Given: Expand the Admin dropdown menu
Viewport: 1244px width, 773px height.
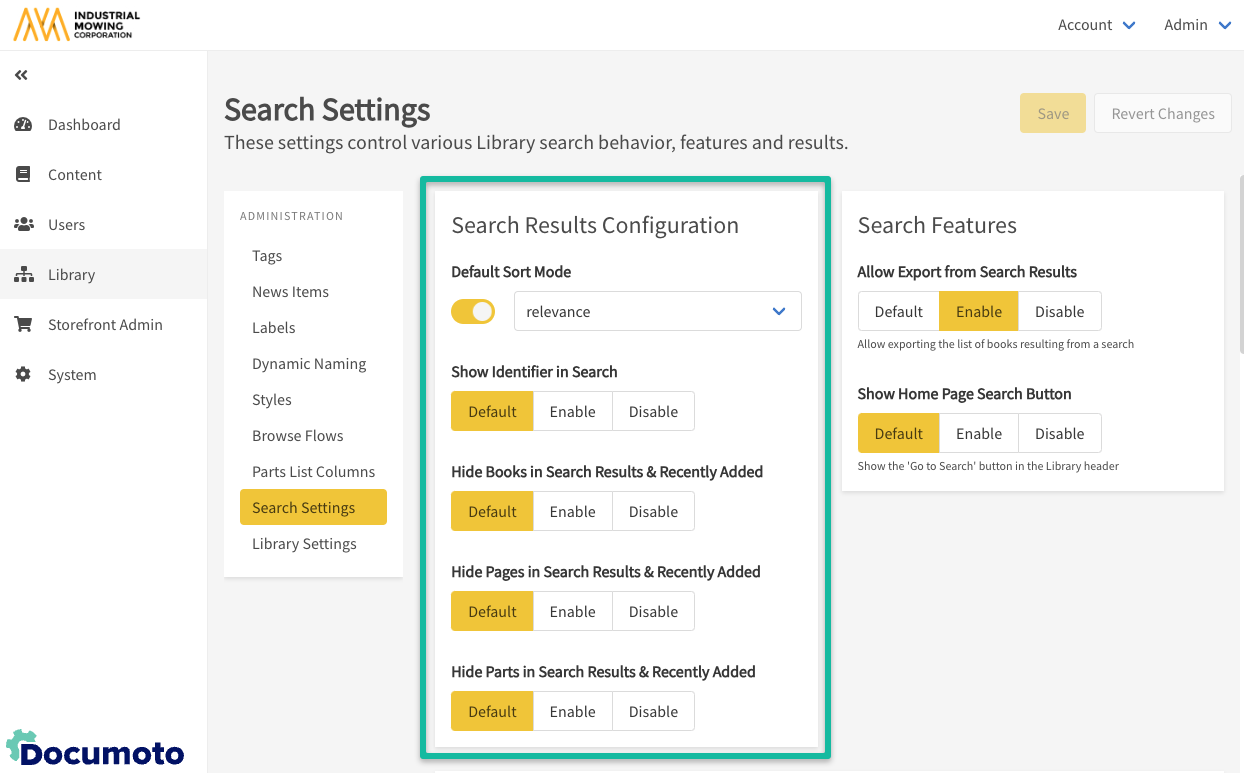Looking at the screenshot, I should coord(1197,25).
